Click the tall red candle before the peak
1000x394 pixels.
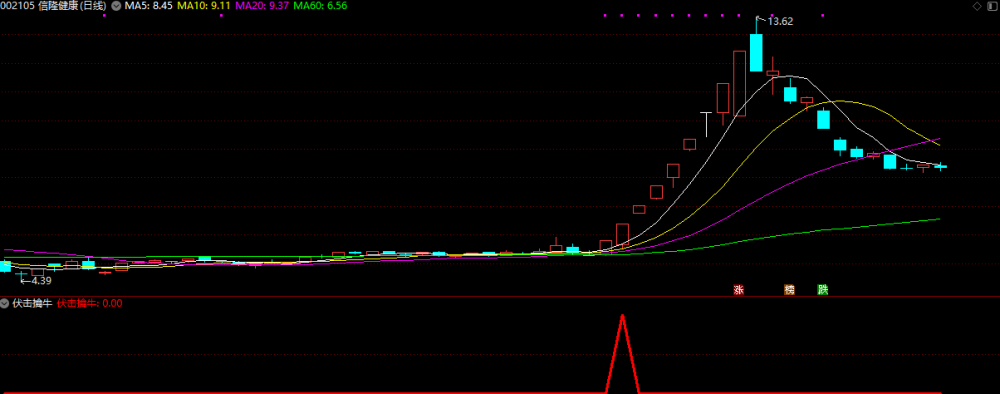click(740, 84)
